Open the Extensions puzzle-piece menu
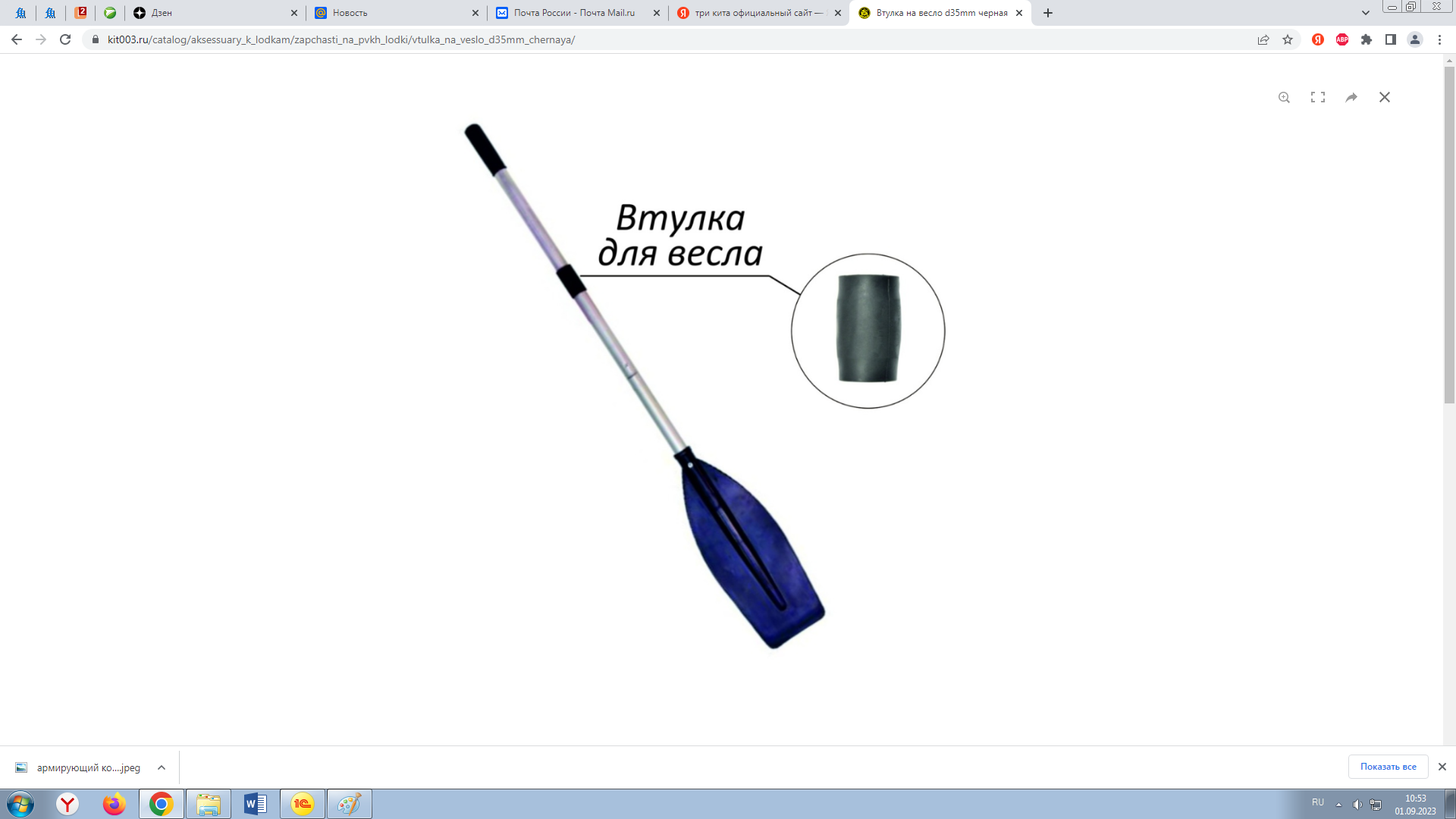The image size is (1456, 819). pyautogui.click(x=1367, y=39)
